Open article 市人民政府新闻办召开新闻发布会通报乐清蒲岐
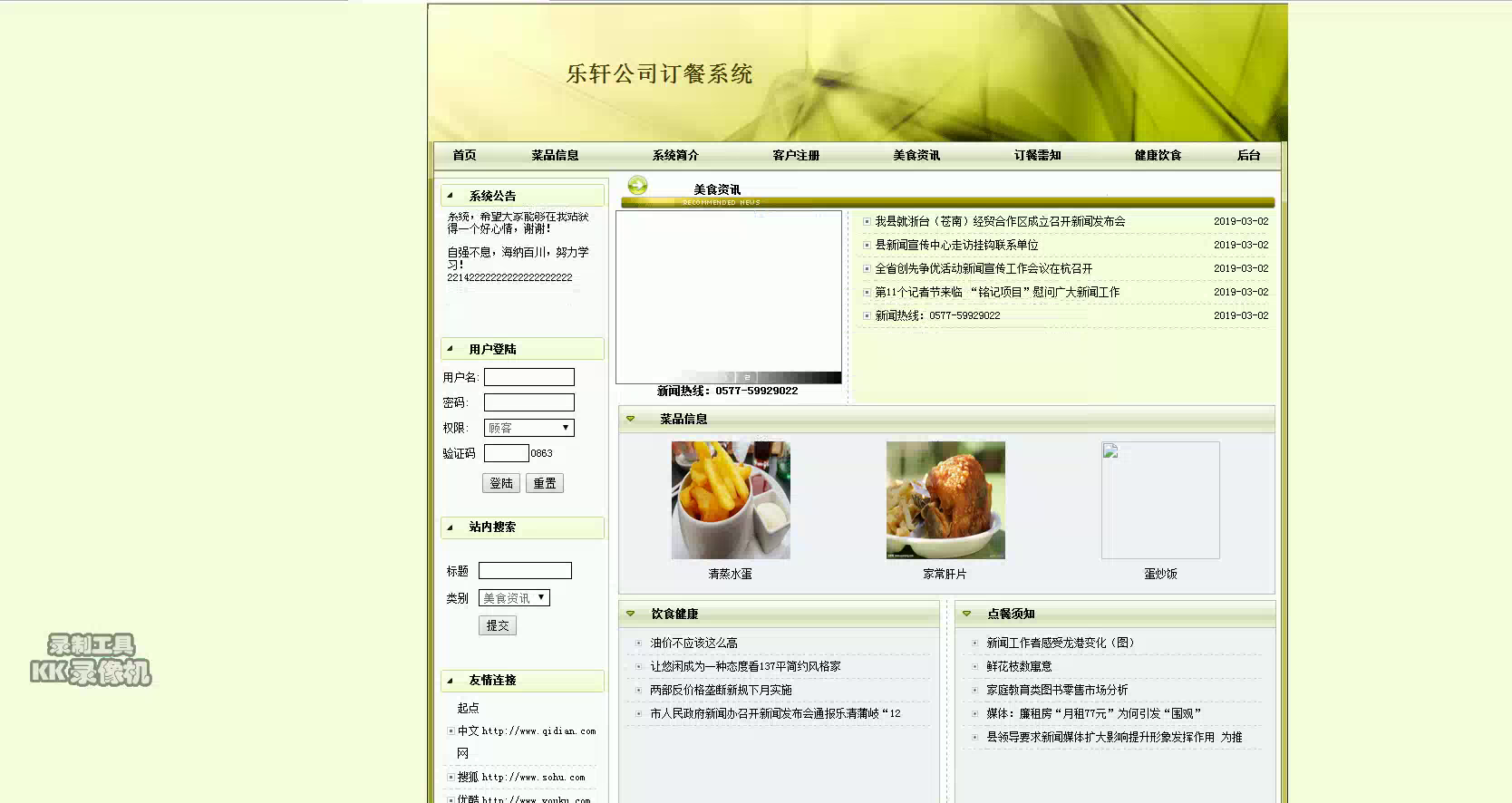This screenshot has width=1512, height=803. (x=775, y=713)
